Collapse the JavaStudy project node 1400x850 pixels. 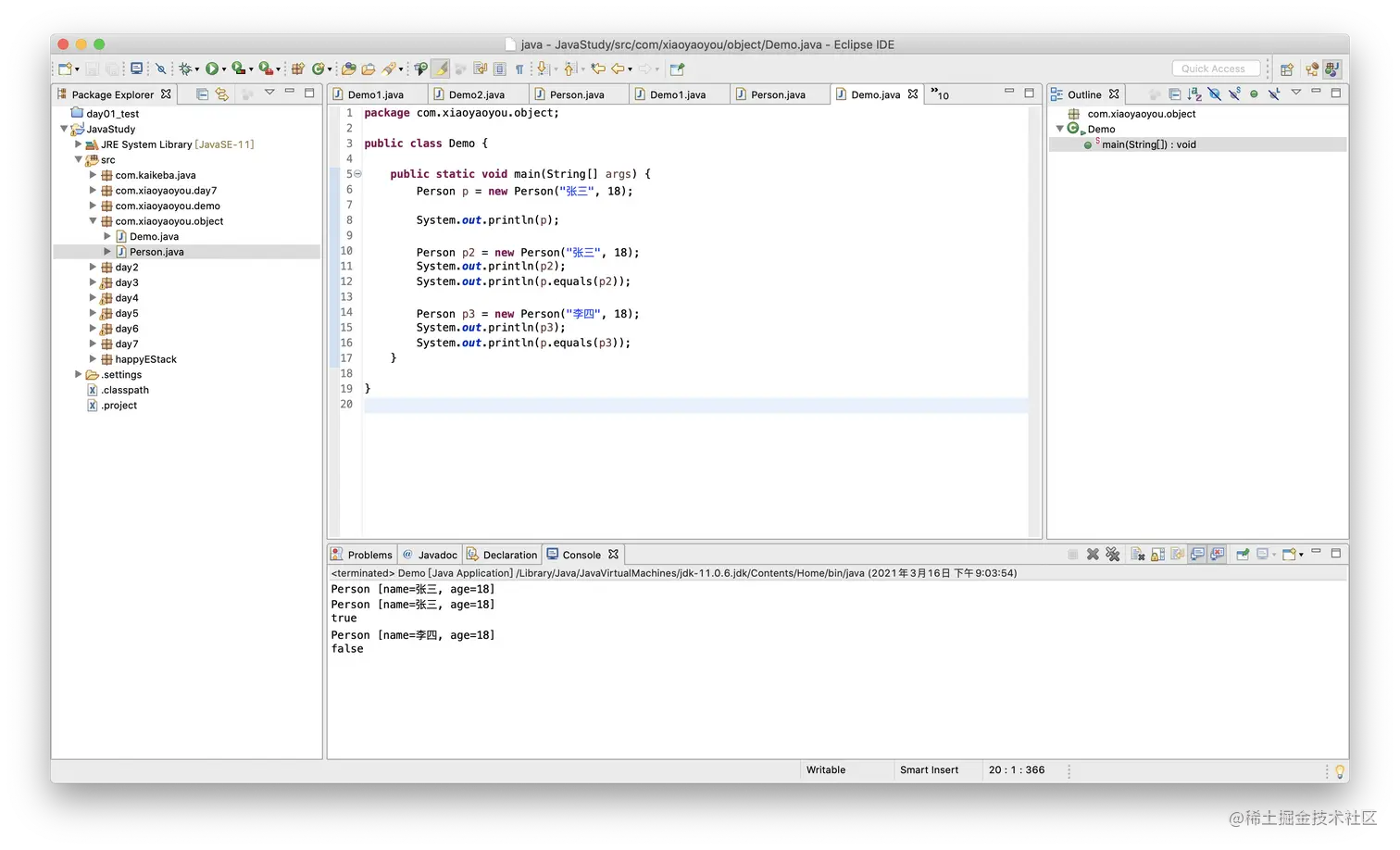click(64, 129)
